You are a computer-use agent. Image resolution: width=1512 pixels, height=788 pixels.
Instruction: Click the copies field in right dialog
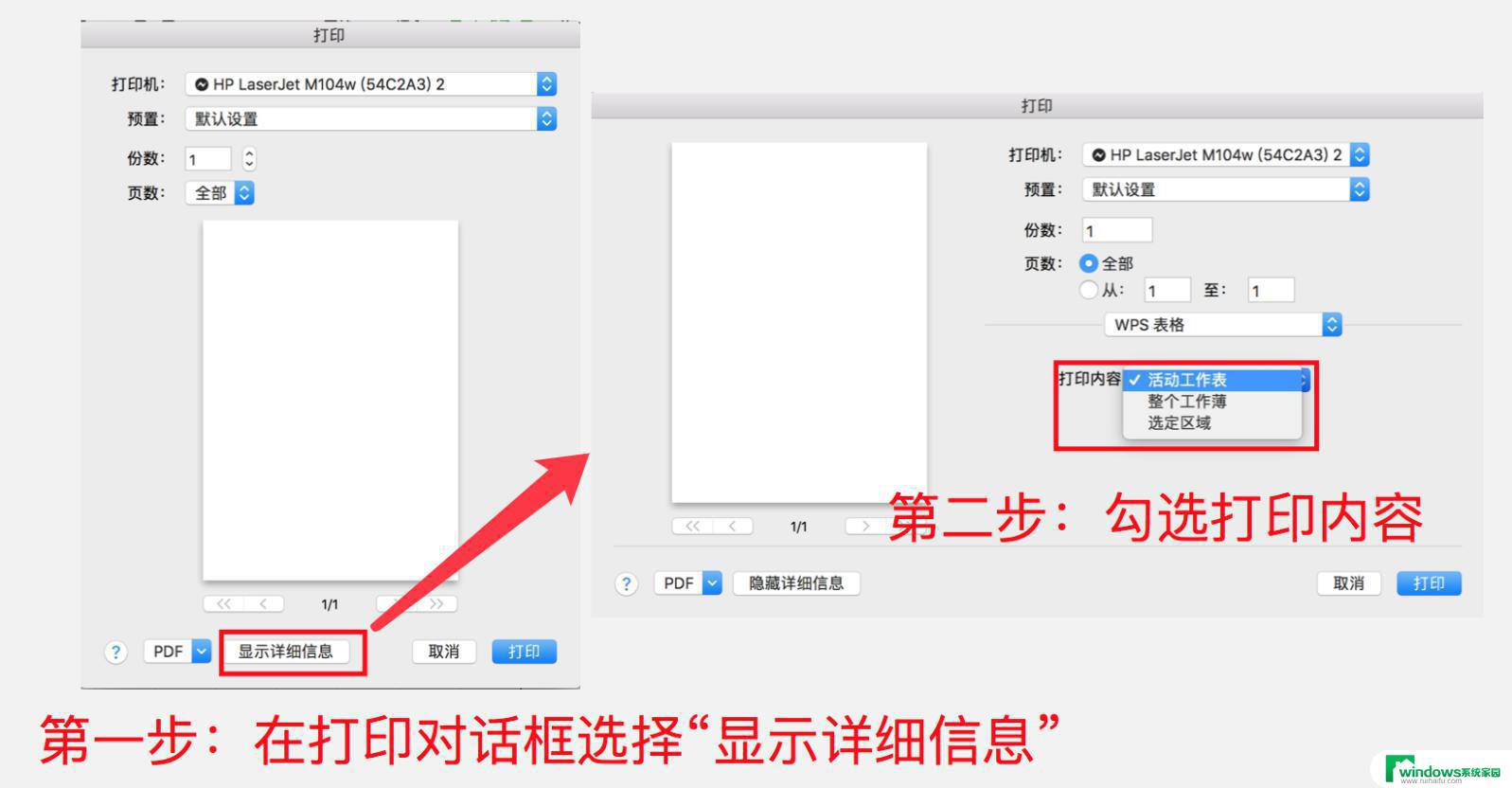(1117, 230)
